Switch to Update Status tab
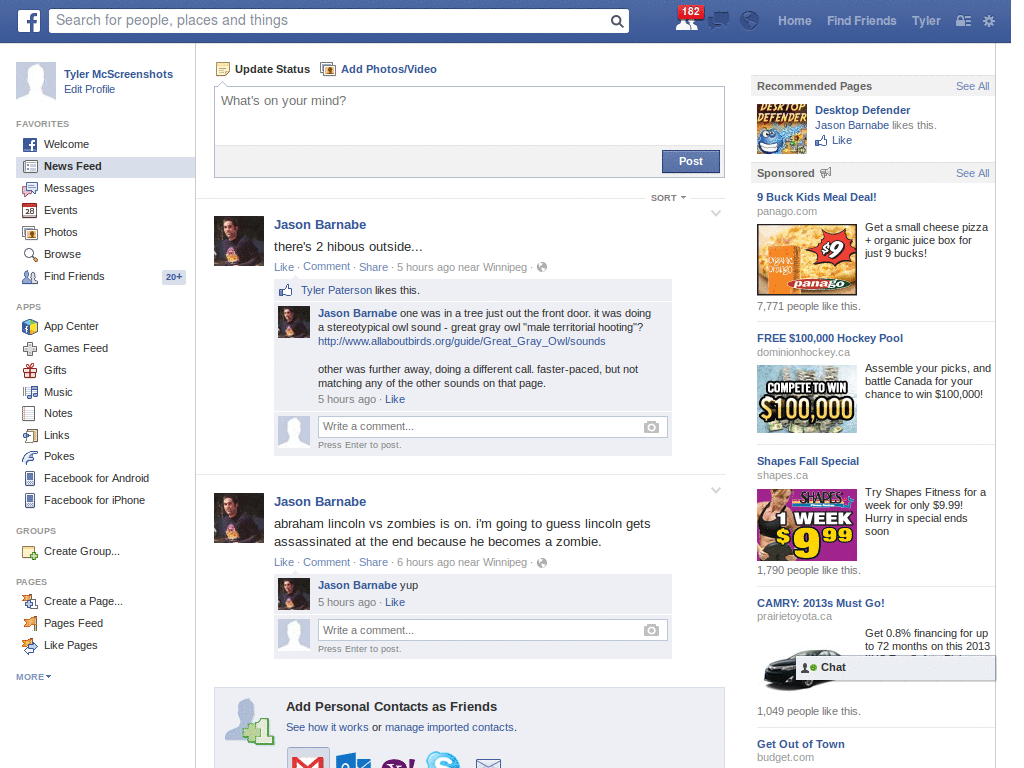 click(263, 69)
